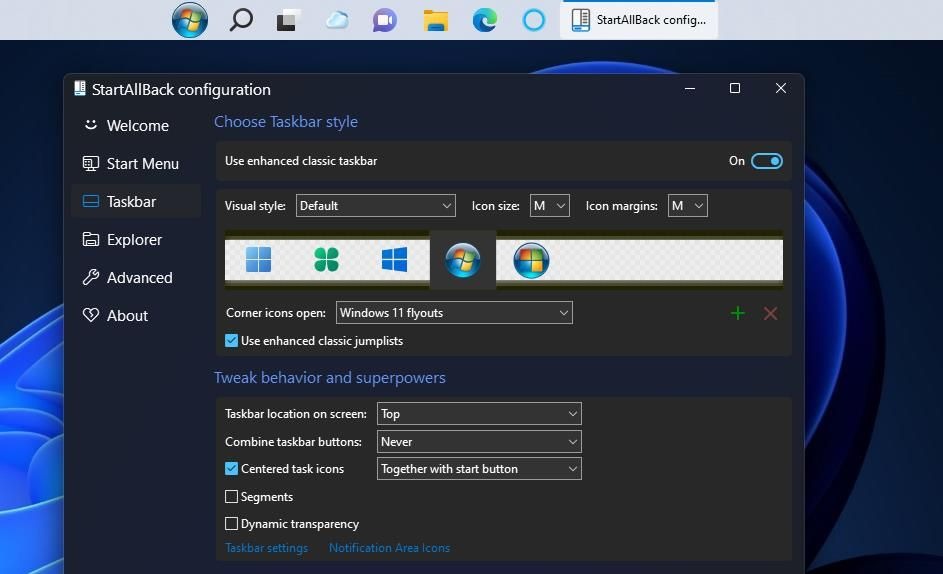Enable the Segments checkbox
The width and height of the screenshot is (943, 574).
[x=232, y=496]
